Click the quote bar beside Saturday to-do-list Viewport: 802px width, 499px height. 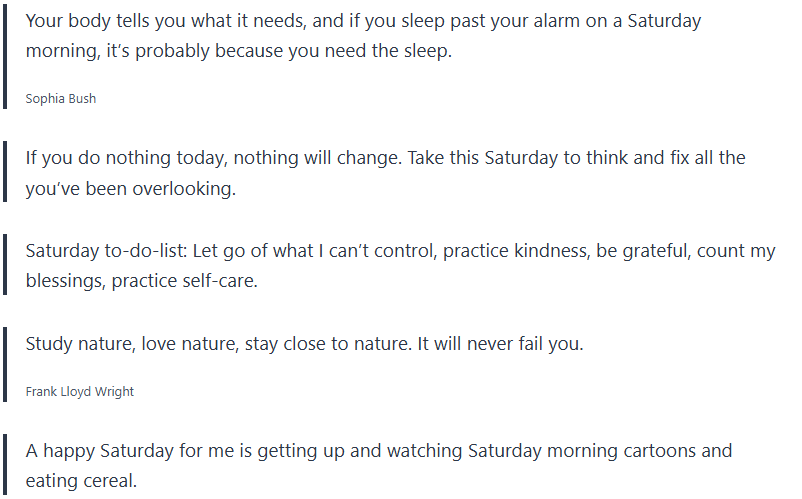(5, 266)
